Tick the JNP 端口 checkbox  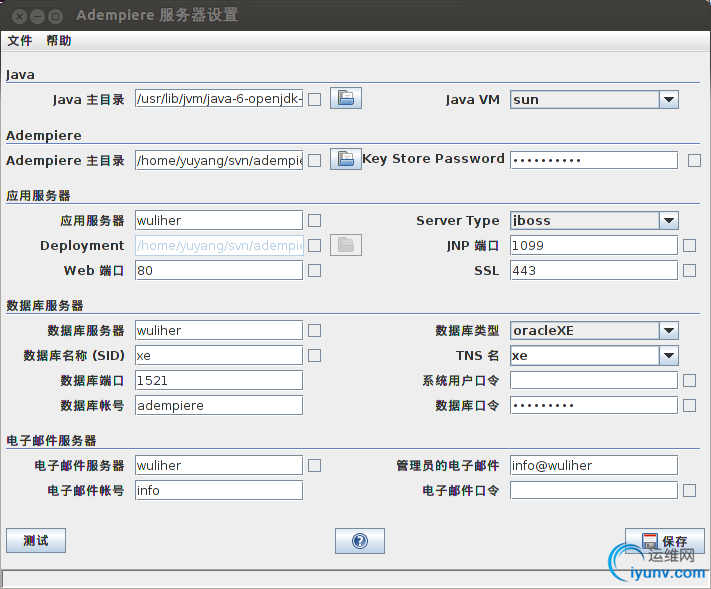click(x=689, y=245)
